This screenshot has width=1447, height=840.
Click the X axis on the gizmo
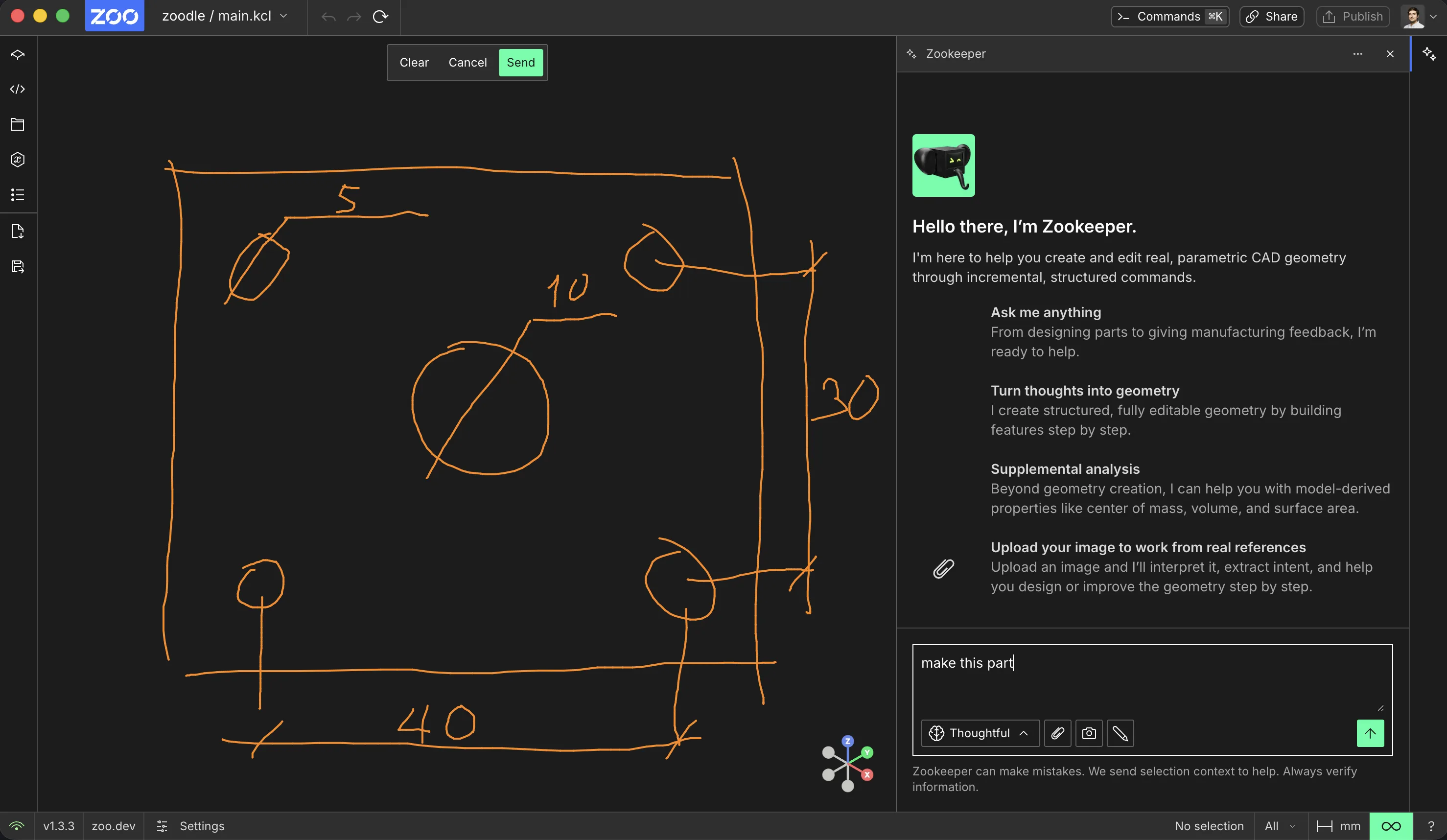pos(867,774)
